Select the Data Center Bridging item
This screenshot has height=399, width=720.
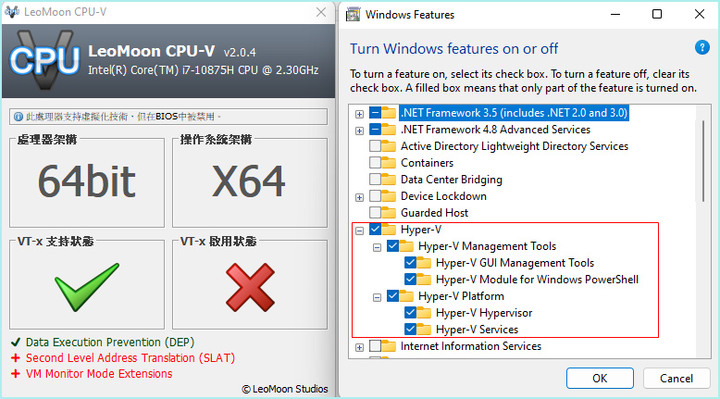coord(451,180)
